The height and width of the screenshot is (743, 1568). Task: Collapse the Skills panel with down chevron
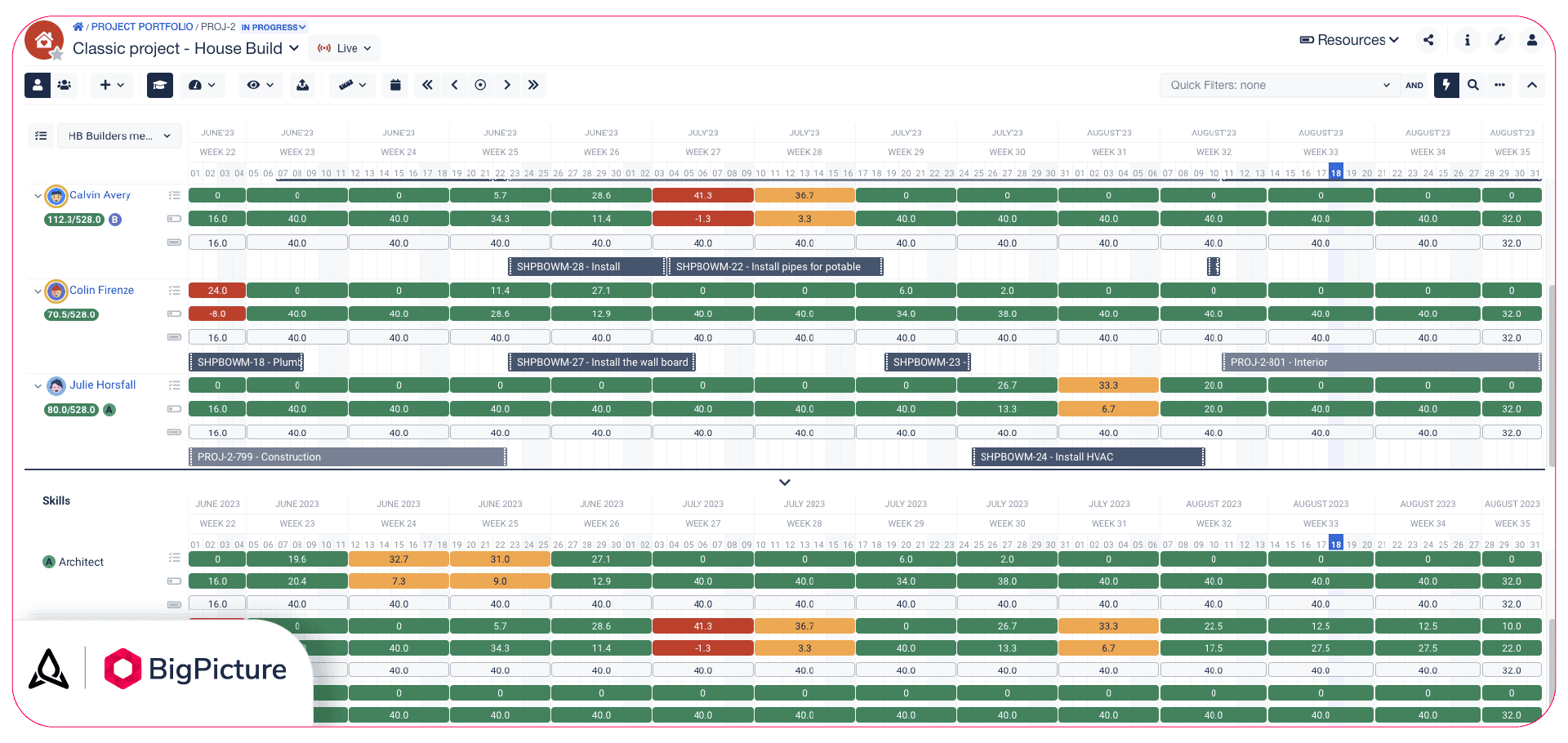tap(785, 483)
